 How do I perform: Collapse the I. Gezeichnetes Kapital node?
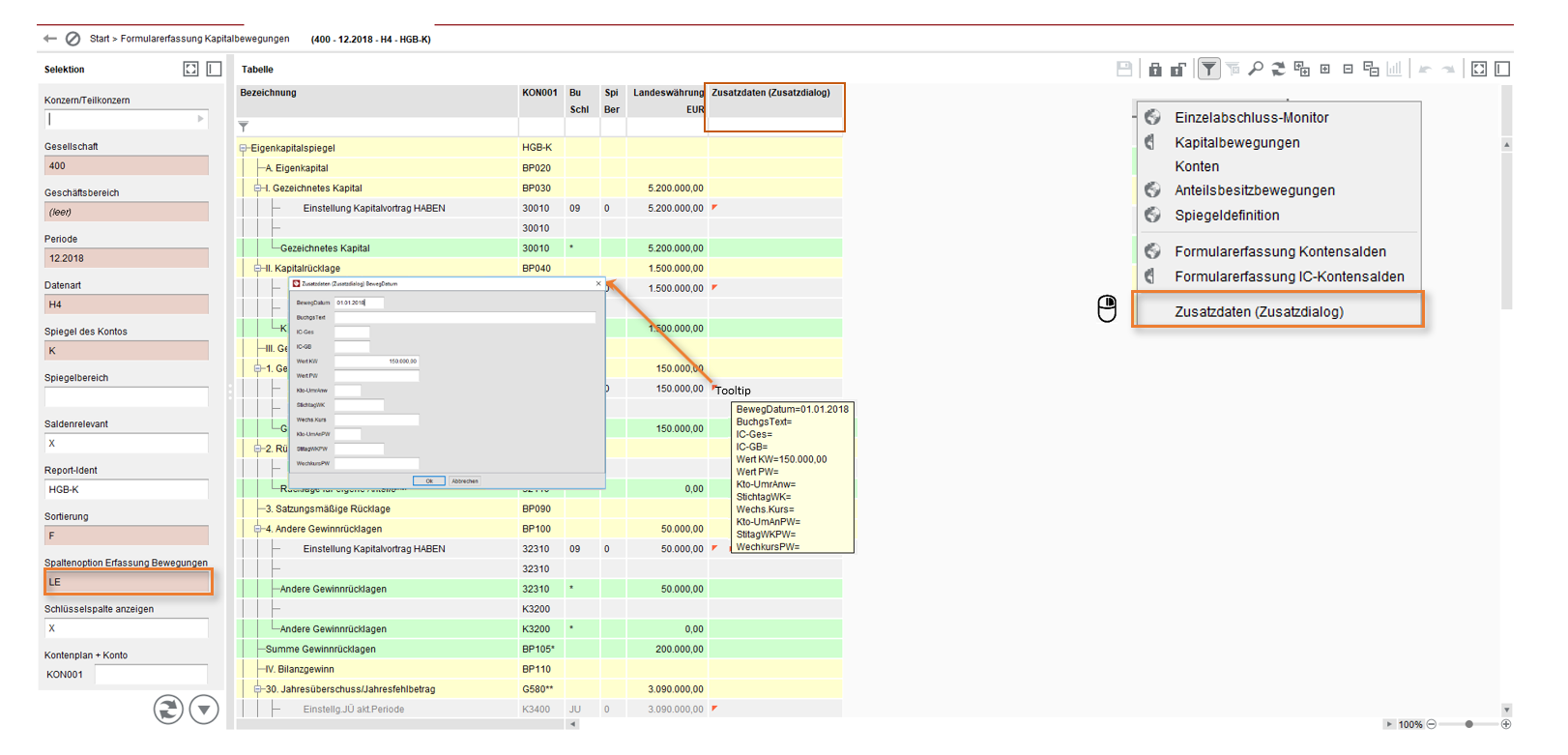coord(258,189)
